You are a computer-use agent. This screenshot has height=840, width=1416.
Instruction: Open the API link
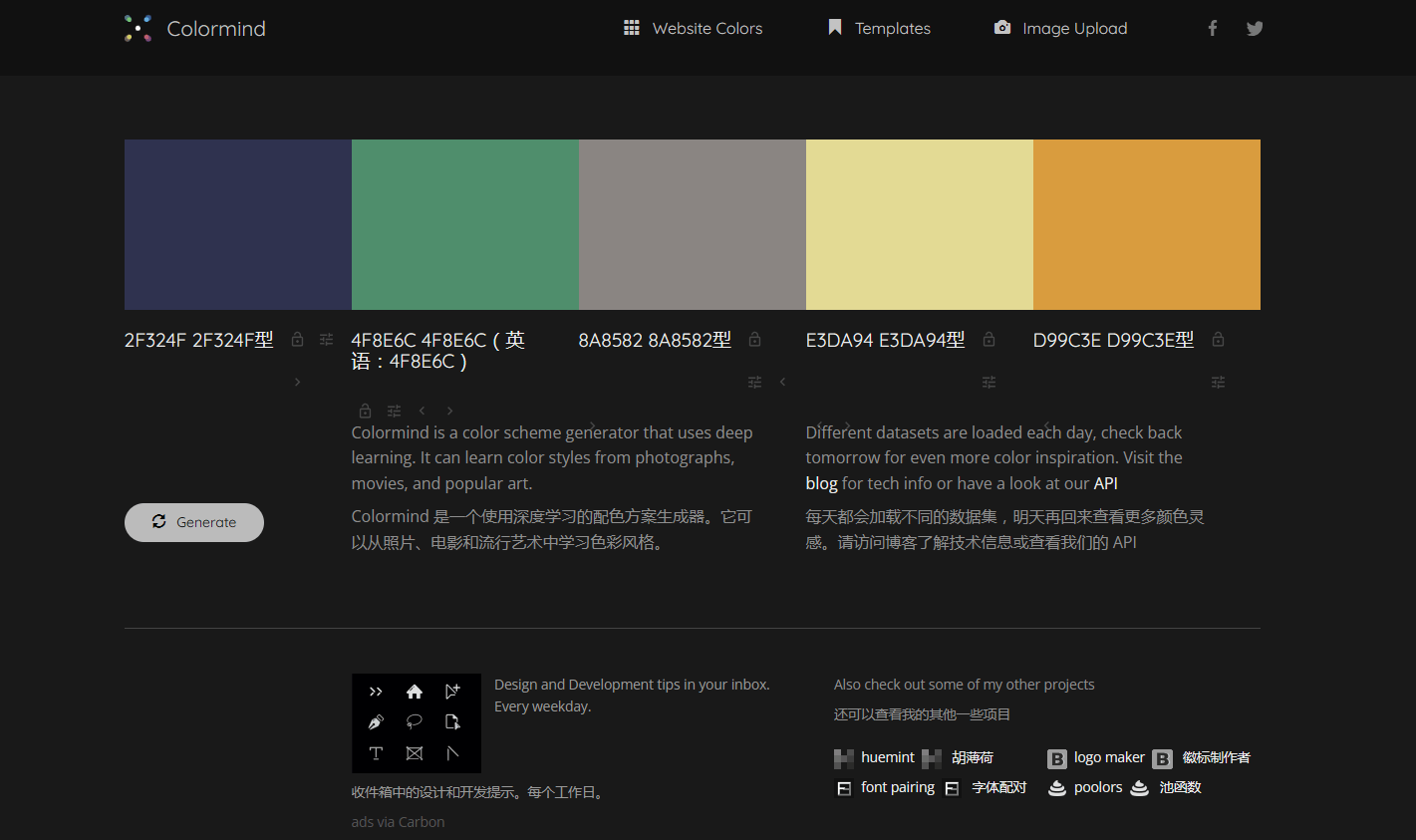tap(1106, 483)
